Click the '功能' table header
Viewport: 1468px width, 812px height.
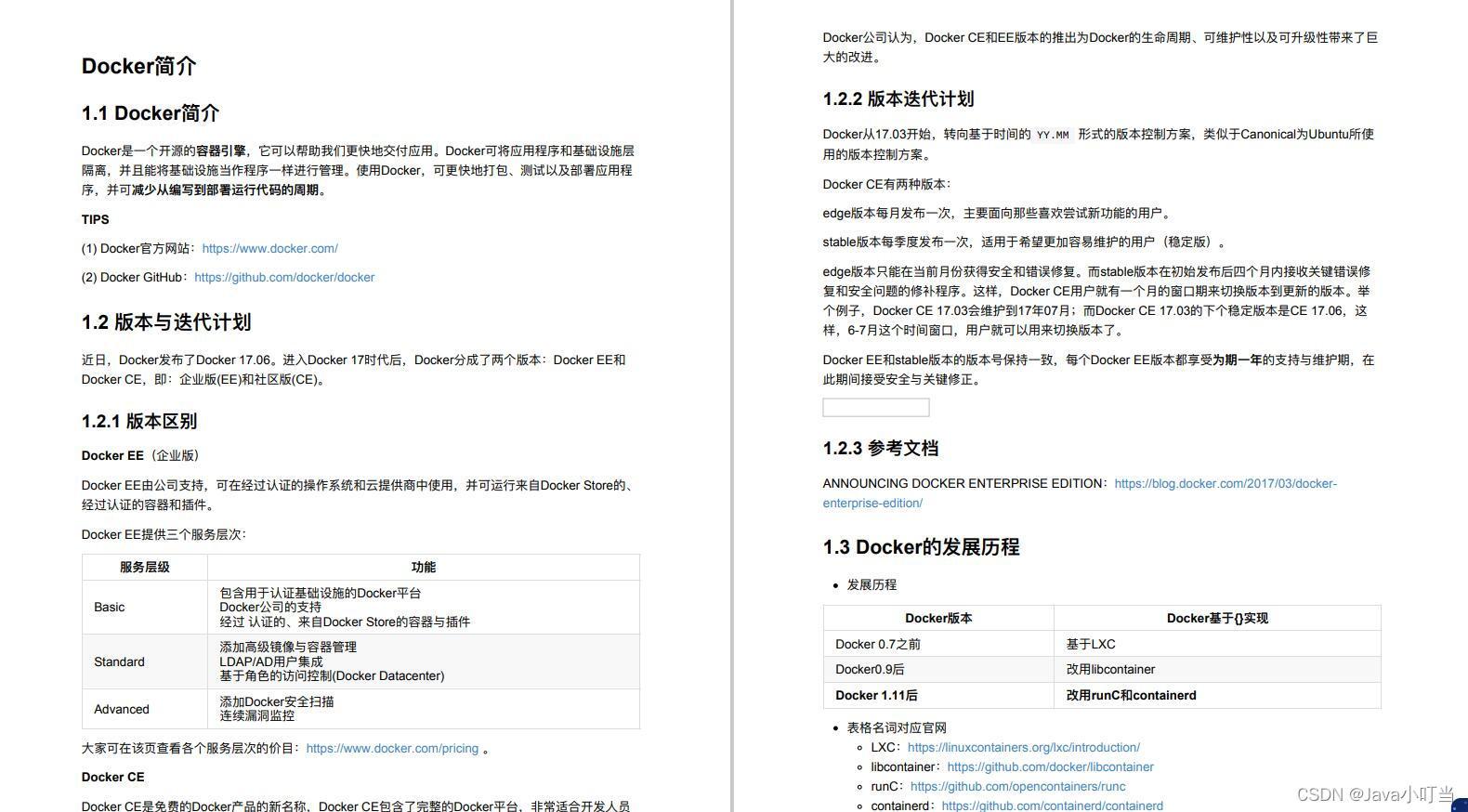pos(424,567)
